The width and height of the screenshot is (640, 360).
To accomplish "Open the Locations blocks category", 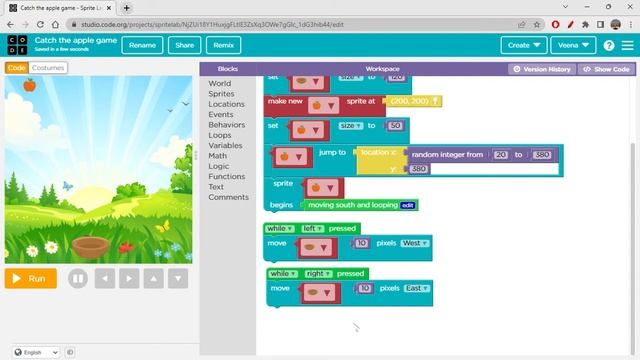I will click(x=227, y=104).
